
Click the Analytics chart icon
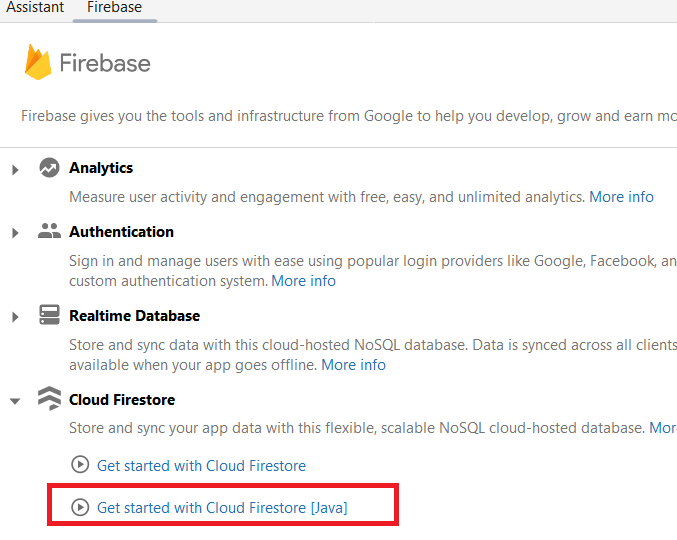pos(49,168)
